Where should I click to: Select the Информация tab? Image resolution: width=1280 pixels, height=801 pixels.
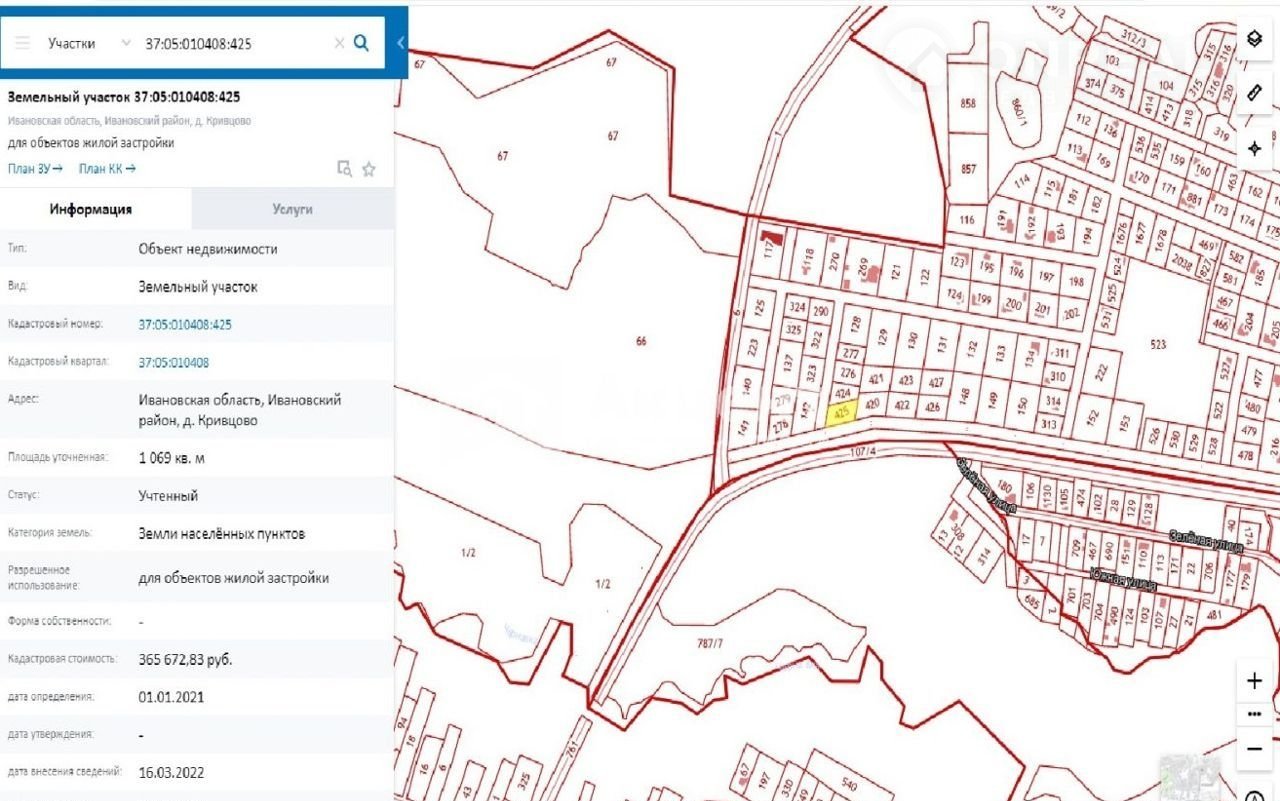[91, 209]
